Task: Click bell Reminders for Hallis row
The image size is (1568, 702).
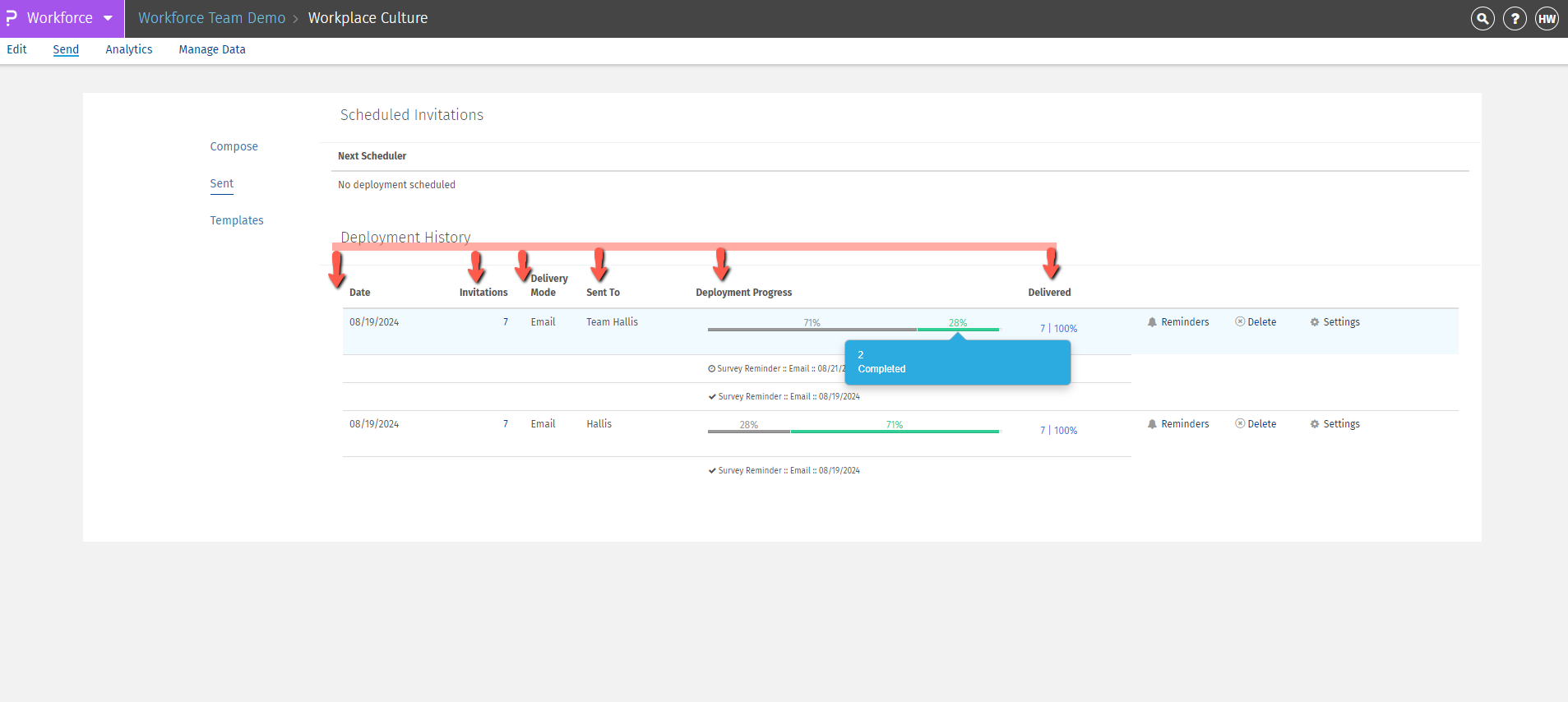Action: (x=1178, y=424)
